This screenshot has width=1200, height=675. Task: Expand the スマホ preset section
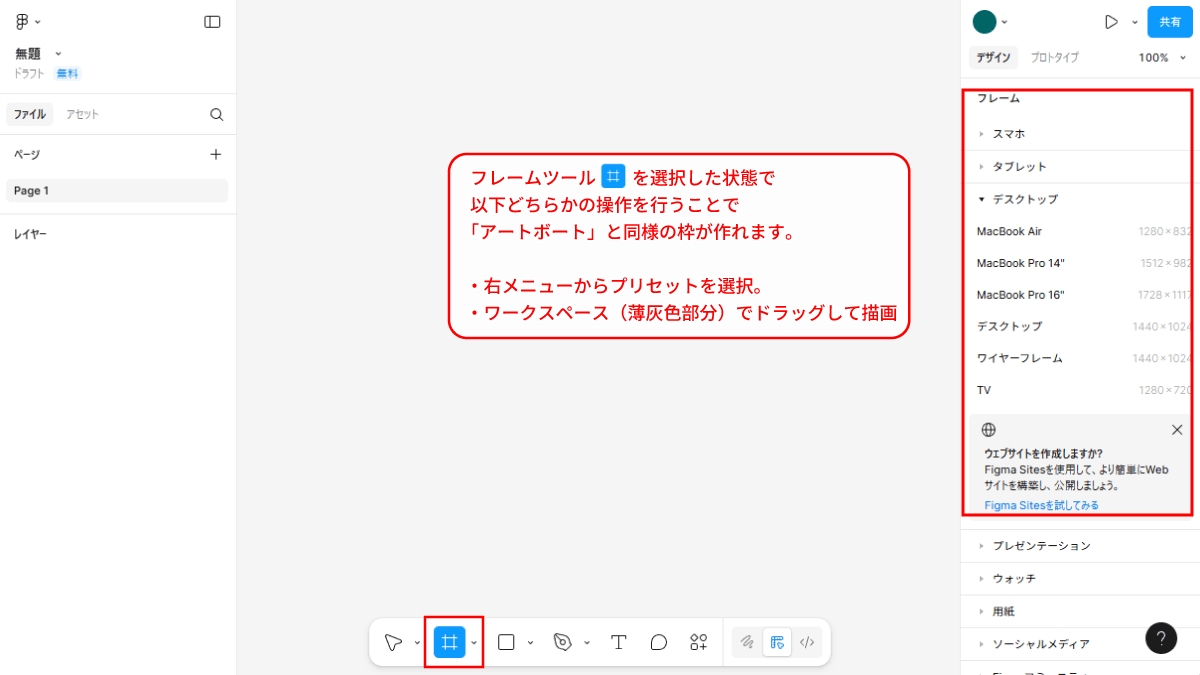coord(1008,134)
